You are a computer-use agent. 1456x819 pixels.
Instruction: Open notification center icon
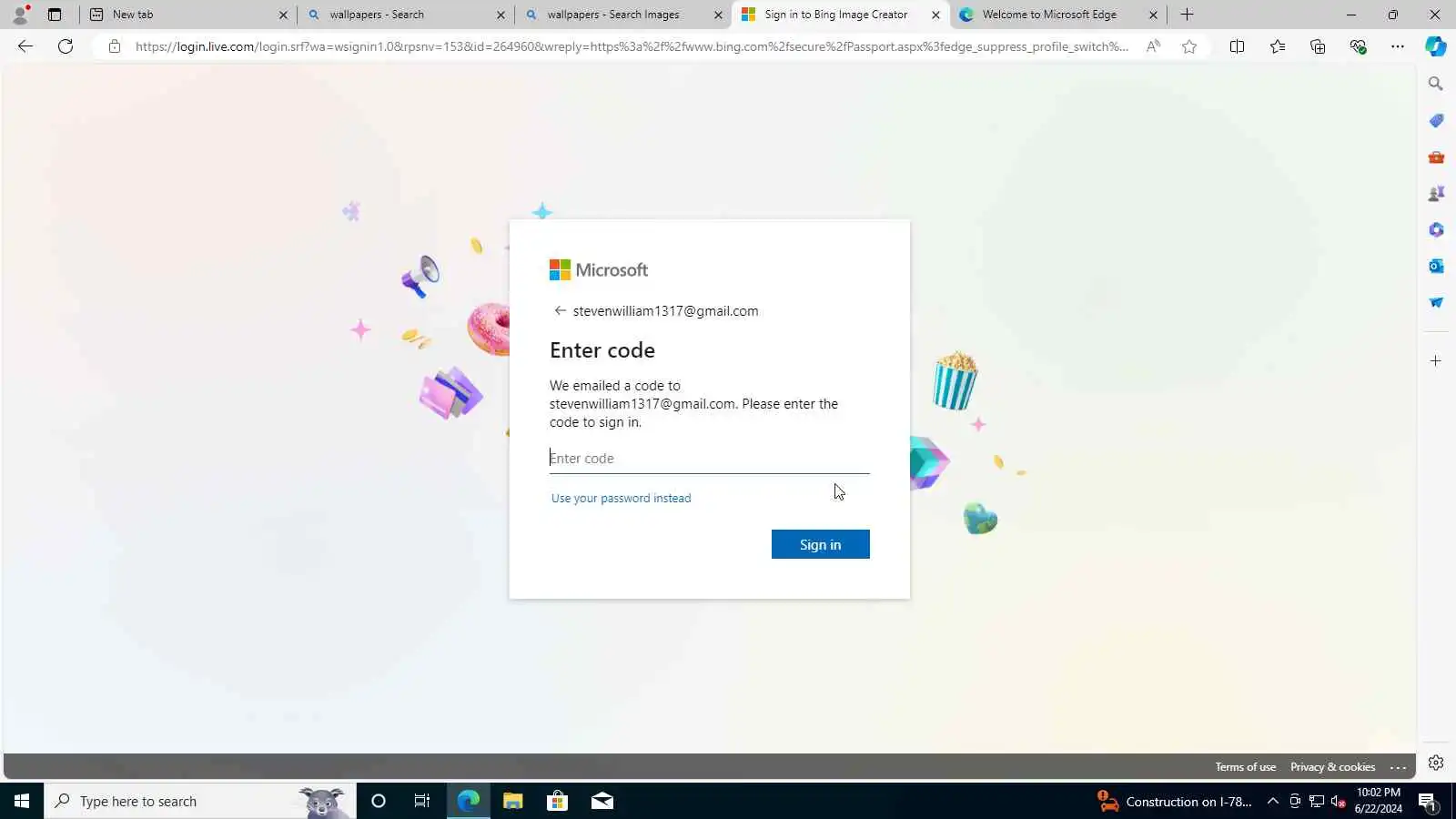(x=1427, y=802)
